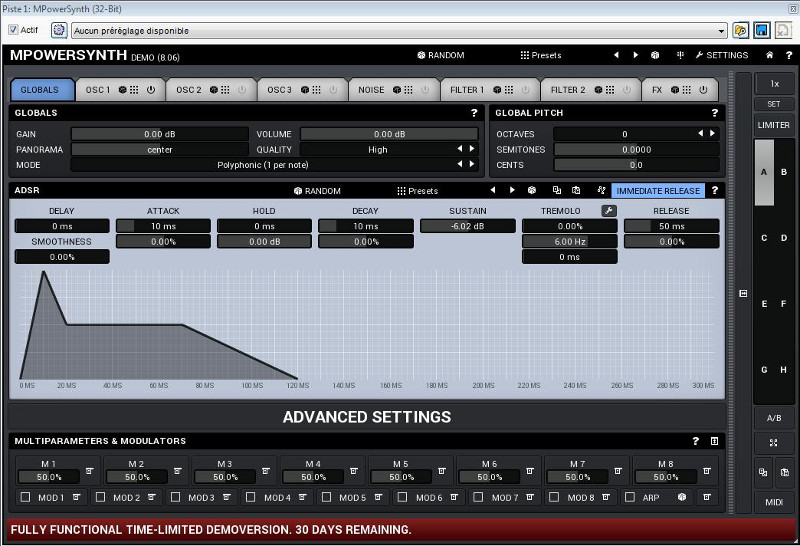Open the MOD 3 settings icon
800x546 pixels.
click(x=227, y=497)
